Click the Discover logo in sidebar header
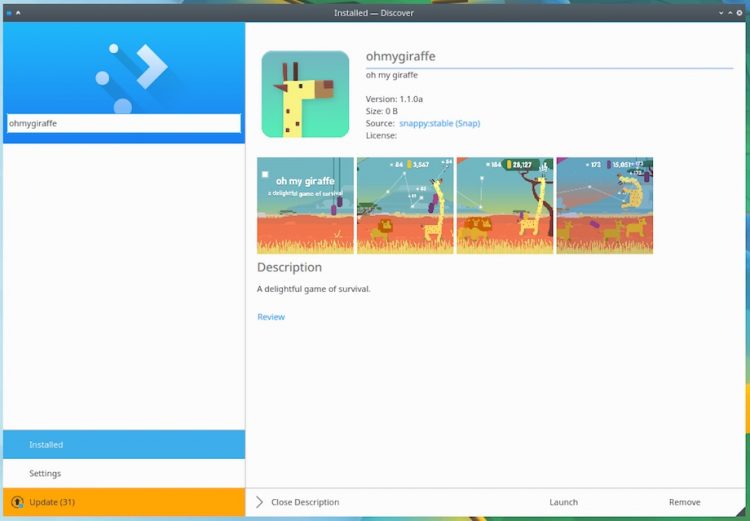Screen dimensions: 750x521 pos(132,78)
